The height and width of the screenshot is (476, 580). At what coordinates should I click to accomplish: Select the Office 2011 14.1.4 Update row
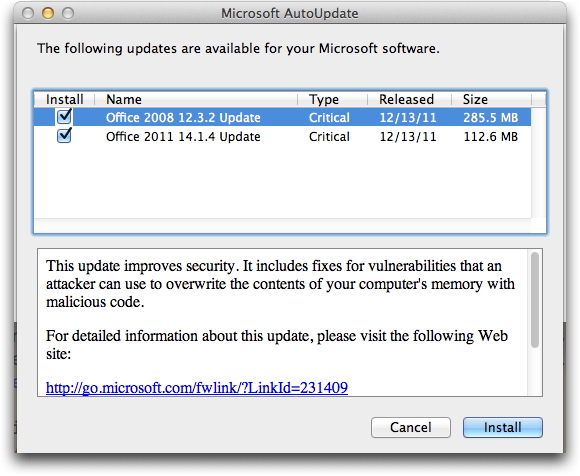point(283,136)
